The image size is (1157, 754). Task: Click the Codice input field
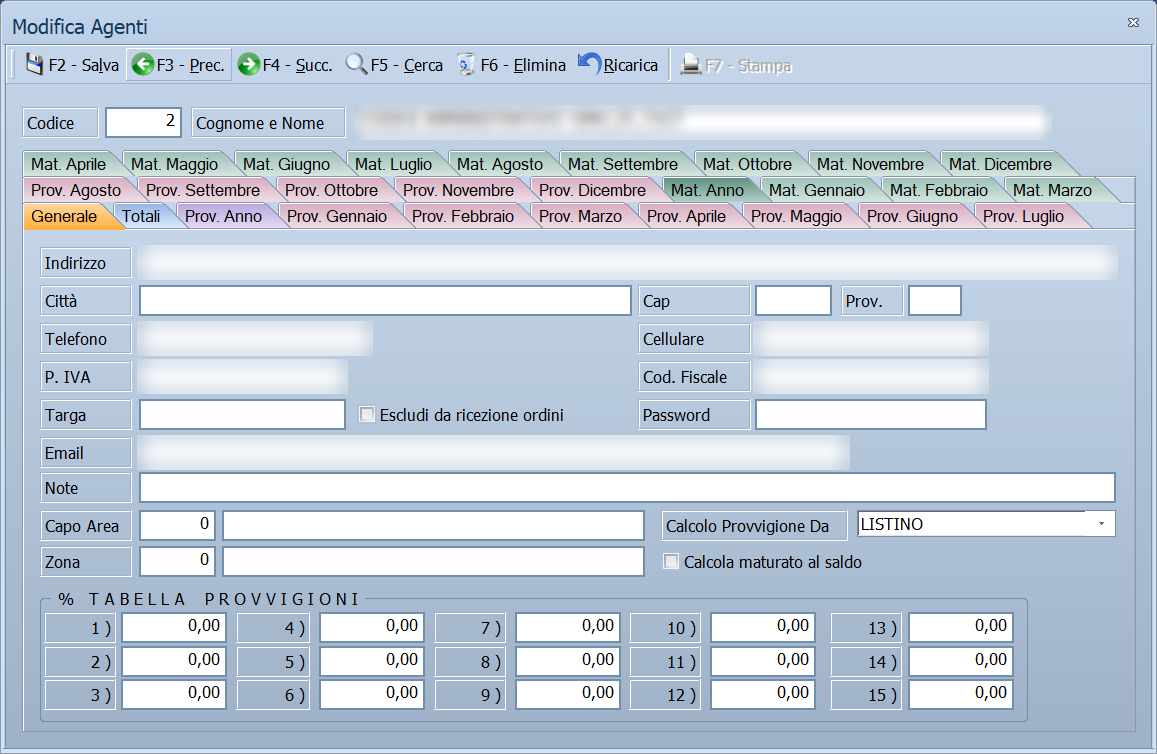[x=143, y=122]
